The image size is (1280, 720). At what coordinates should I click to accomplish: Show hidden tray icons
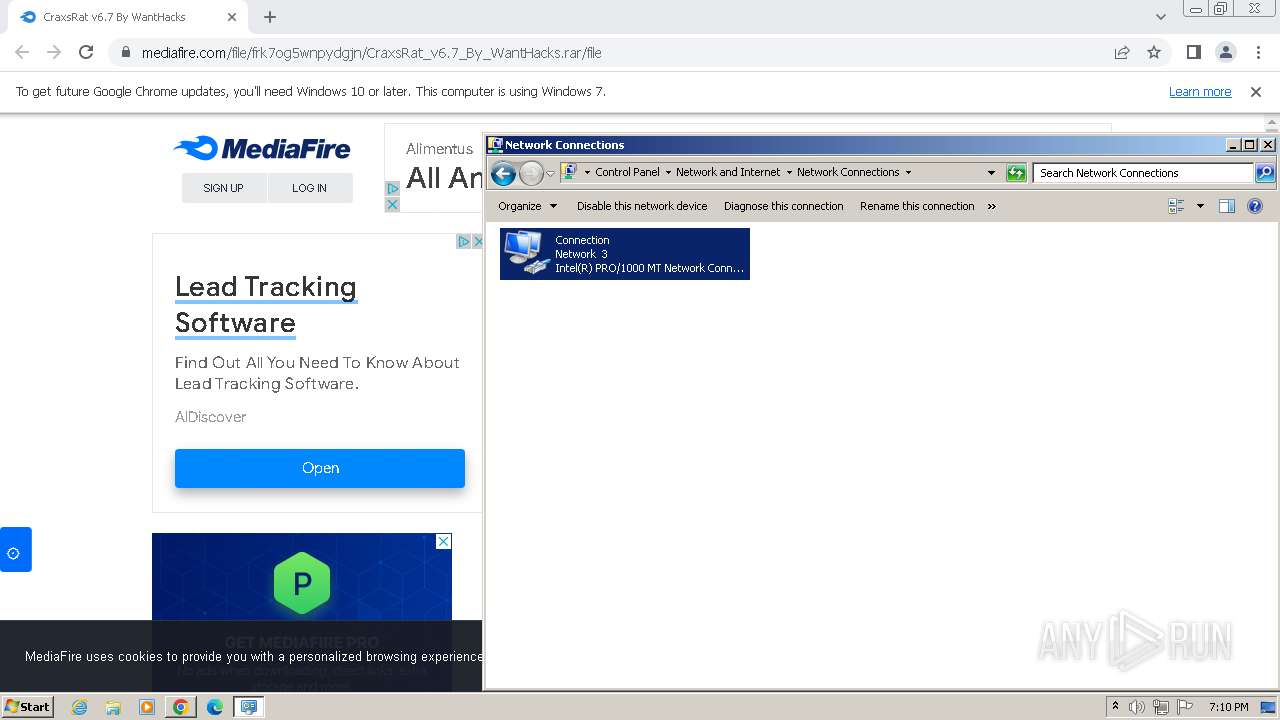(x=1115, y=706)
